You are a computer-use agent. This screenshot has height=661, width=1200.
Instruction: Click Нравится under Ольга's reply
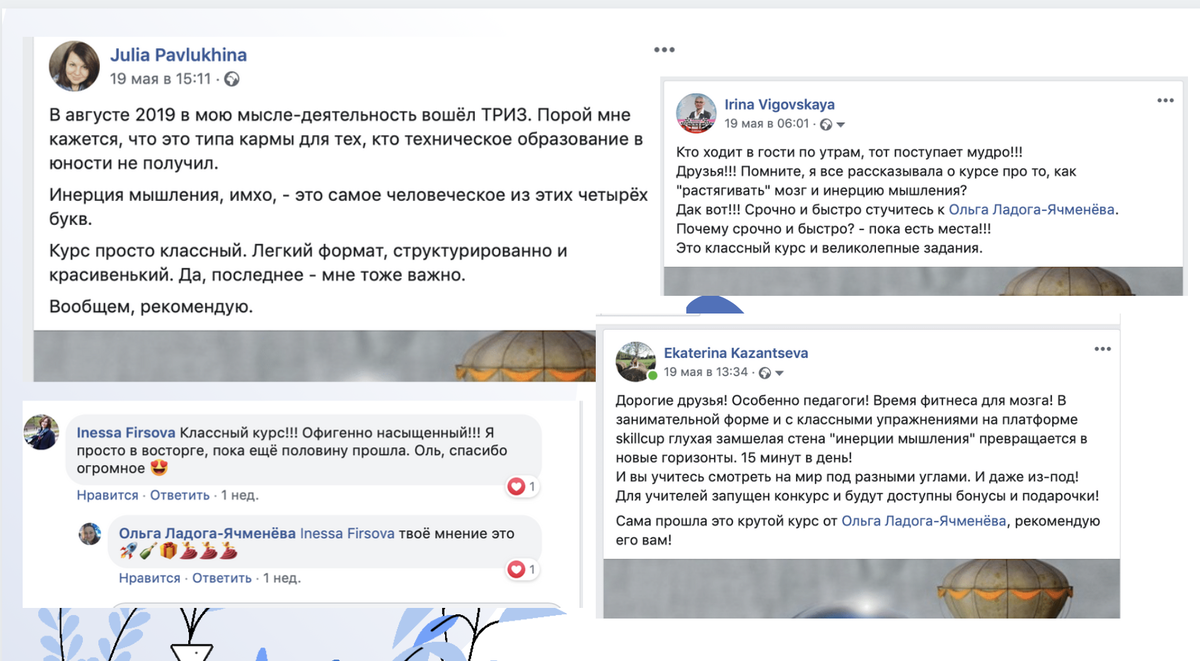click(x=149, y=578)
